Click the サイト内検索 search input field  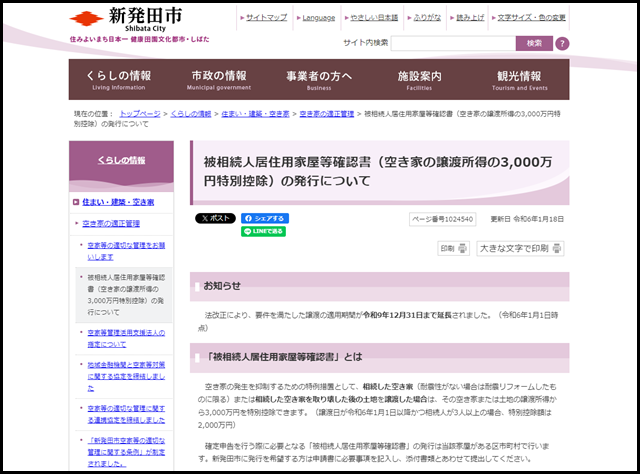452,44
